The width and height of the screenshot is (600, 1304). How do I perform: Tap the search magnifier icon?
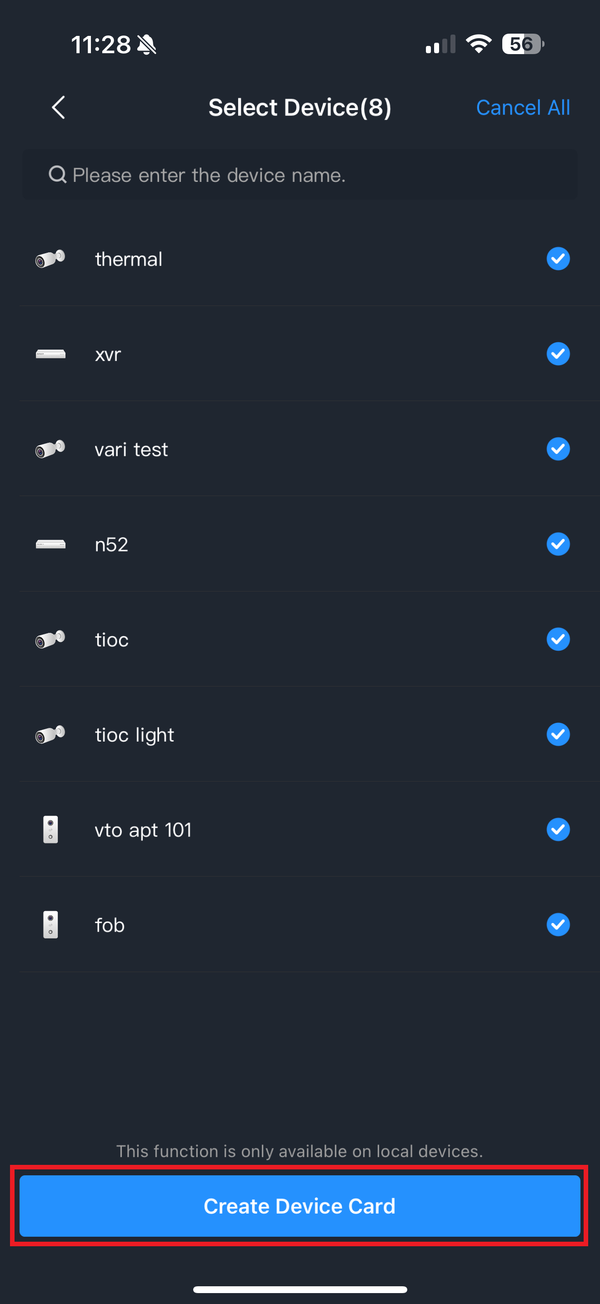57,175
